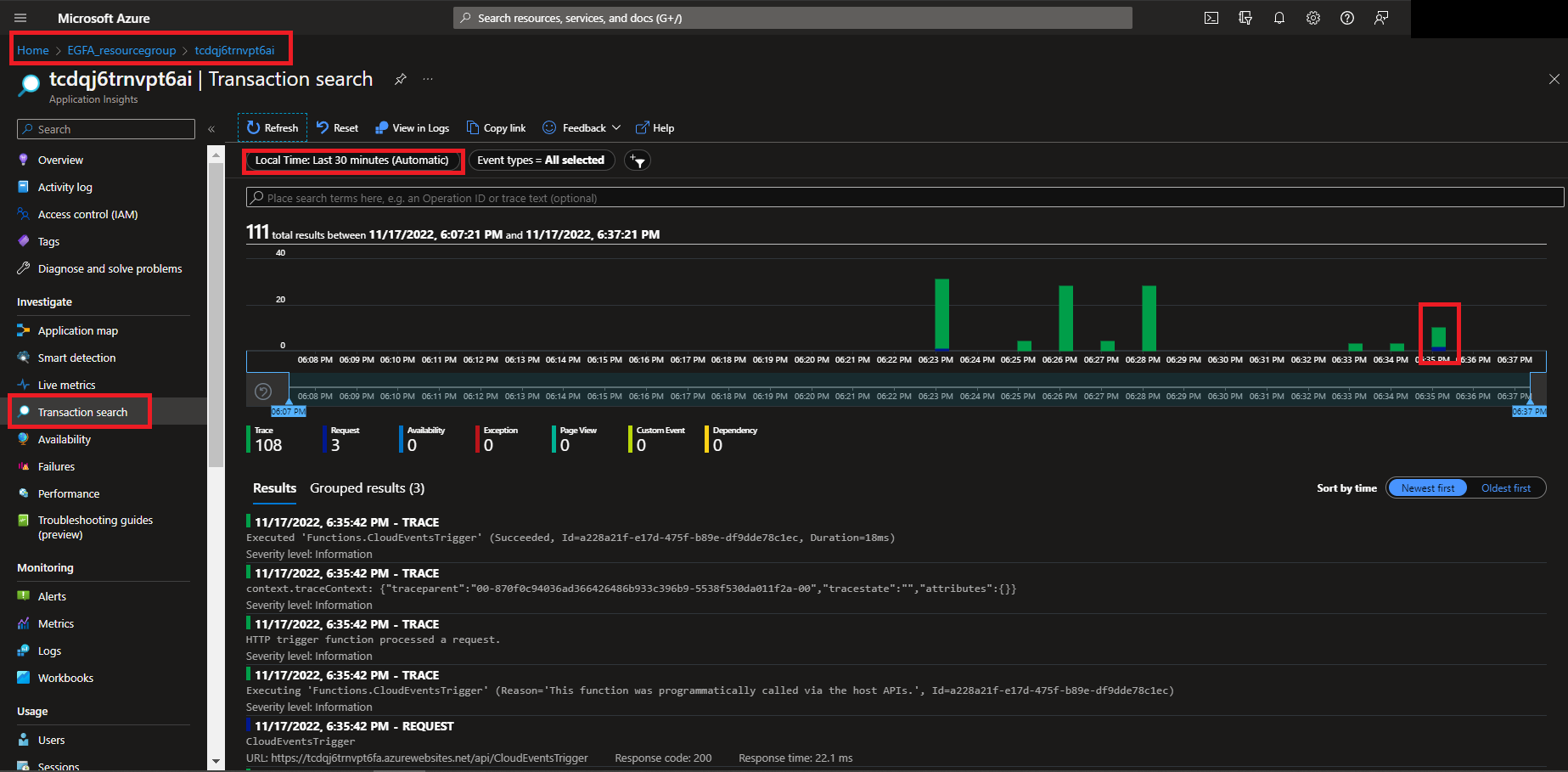This screenshot has width=1568, height=772.
Task: Click the tall bar at 06:23 PM
Action: (941, 314)
